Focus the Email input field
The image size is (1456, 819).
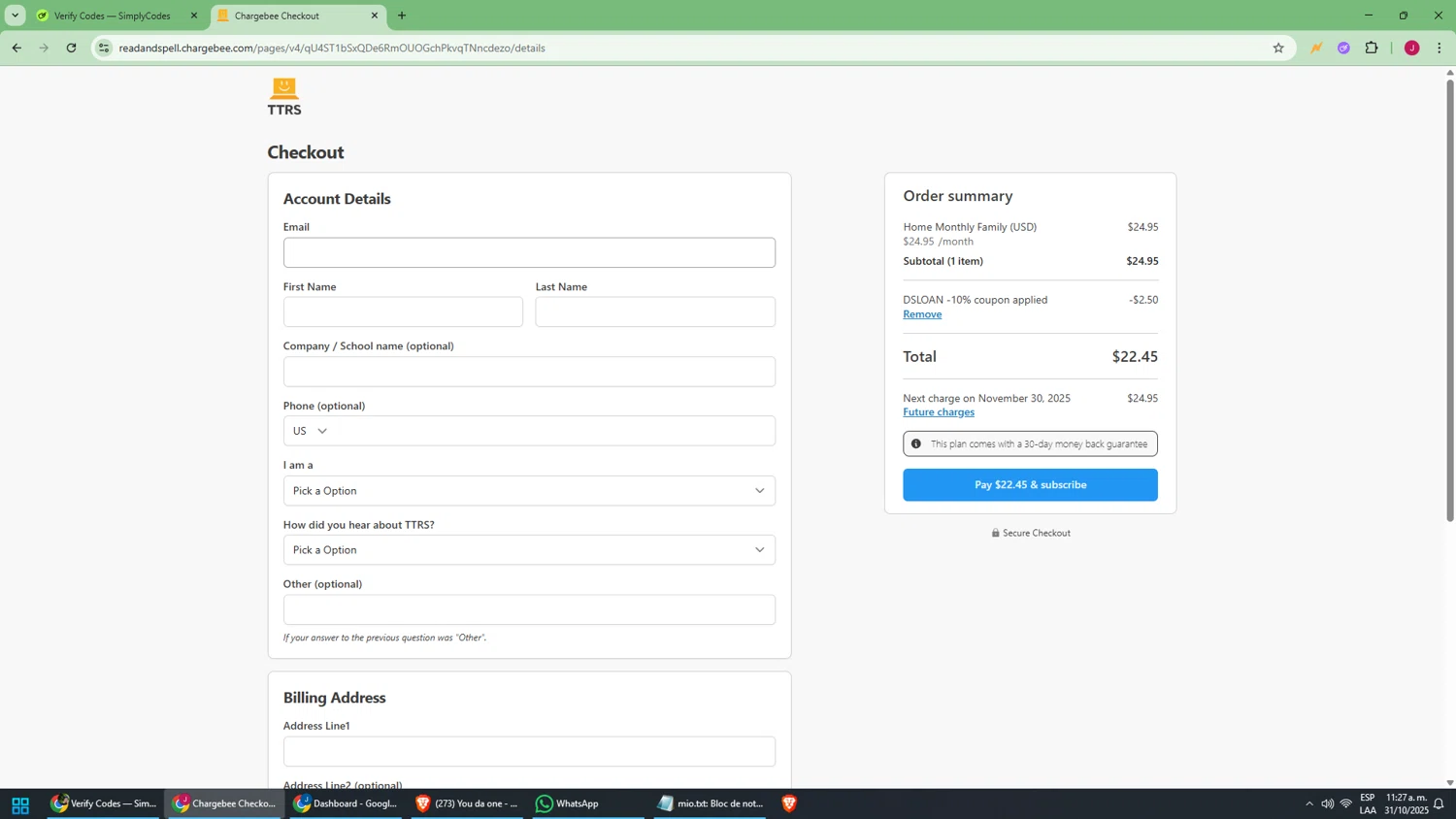[529, 252]
